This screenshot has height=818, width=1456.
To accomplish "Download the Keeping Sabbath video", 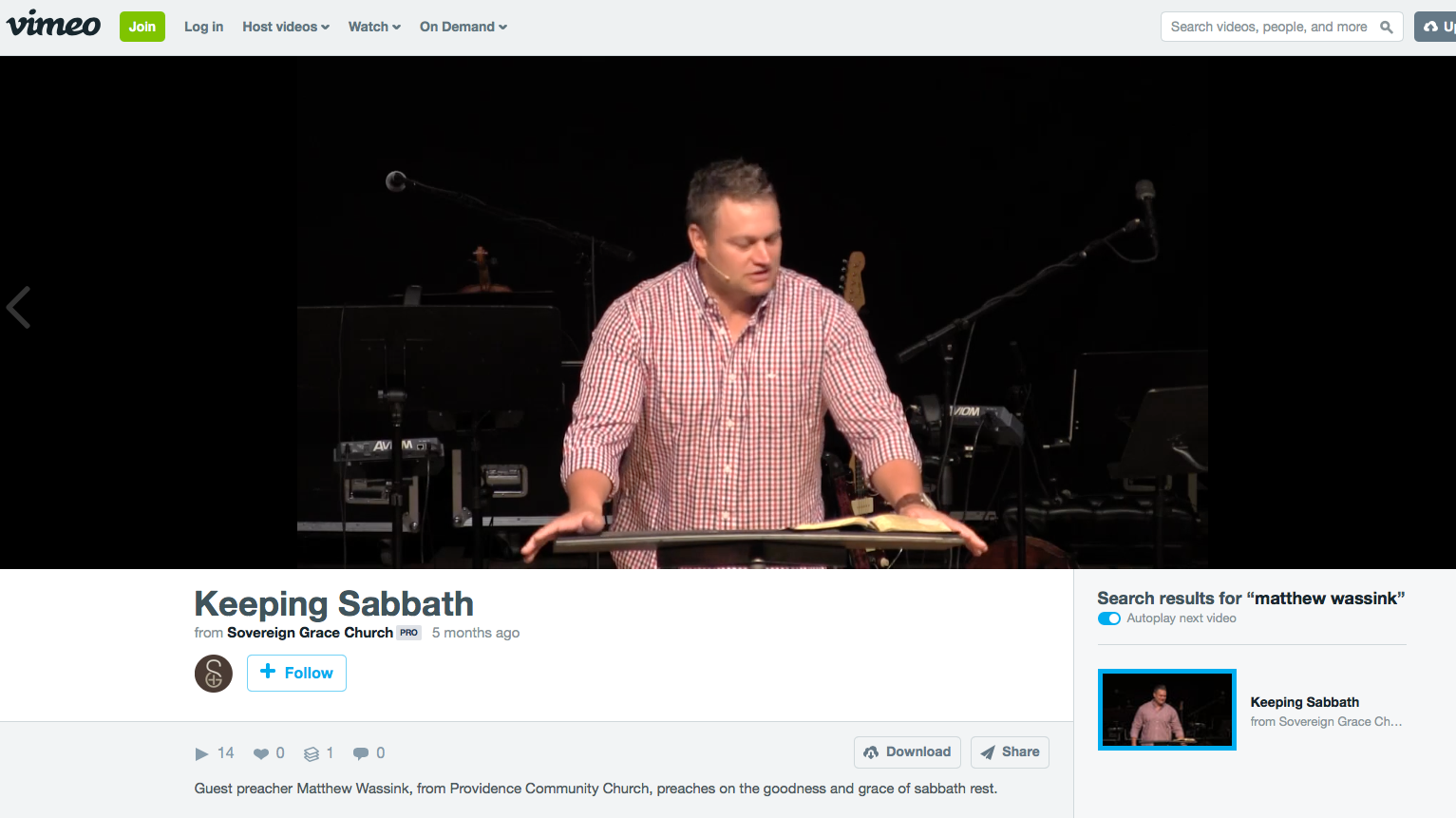I will point(907,751).
